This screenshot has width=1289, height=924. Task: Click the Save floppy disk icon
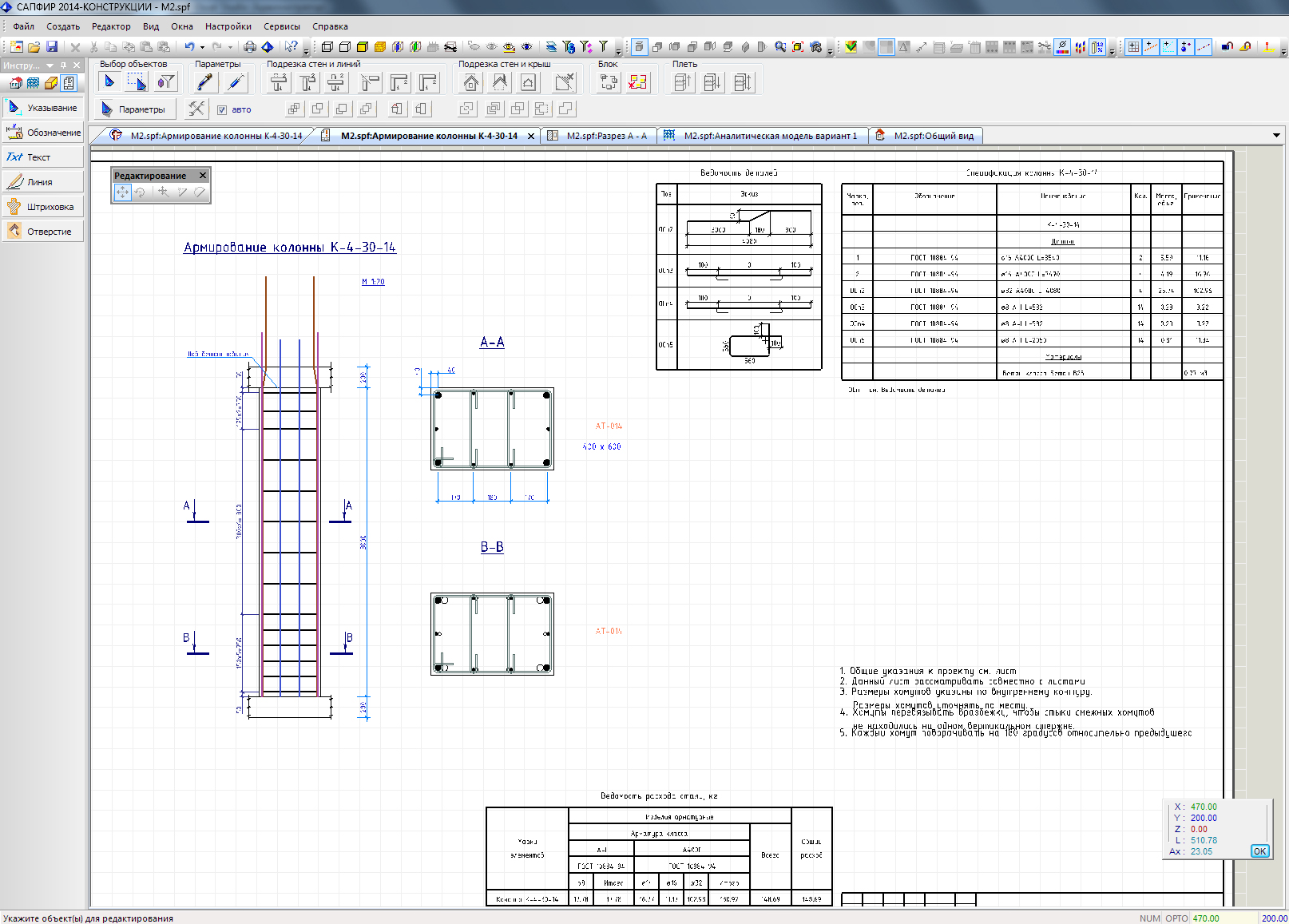52,47
